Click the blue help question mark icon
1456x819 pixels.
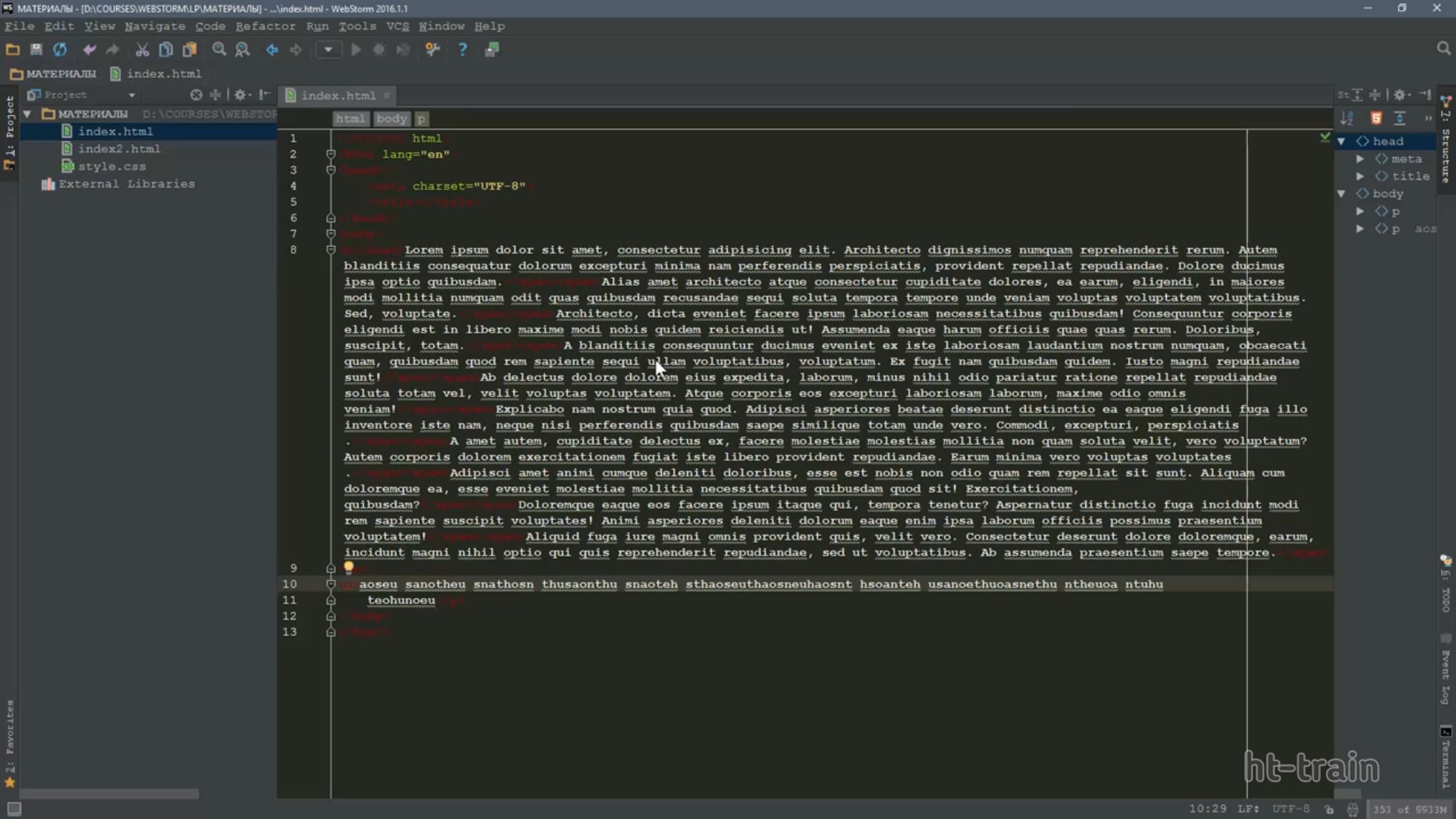(x=462, y=50)
